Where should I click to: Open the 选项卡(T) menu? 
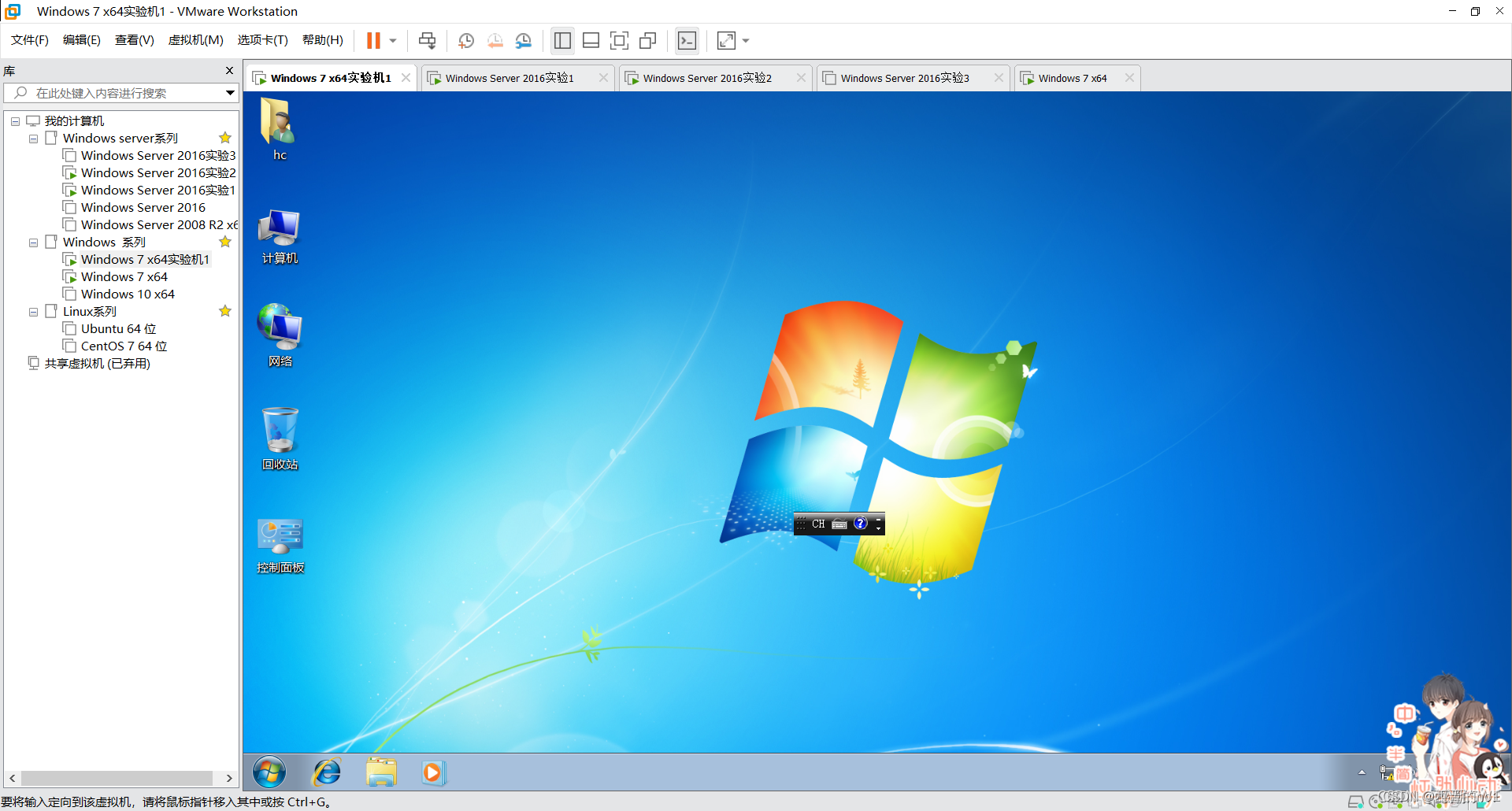pyautogui.click(x=263, y=40)
